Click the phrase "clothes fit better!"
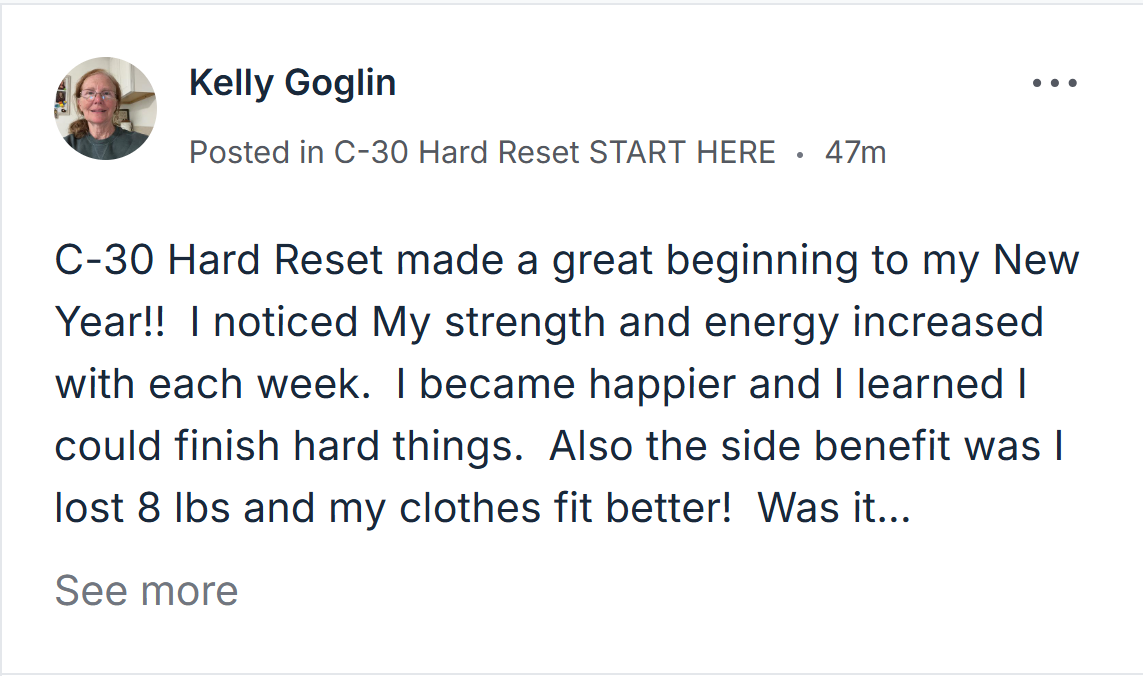1143x676 pixels. click(565, 508)
